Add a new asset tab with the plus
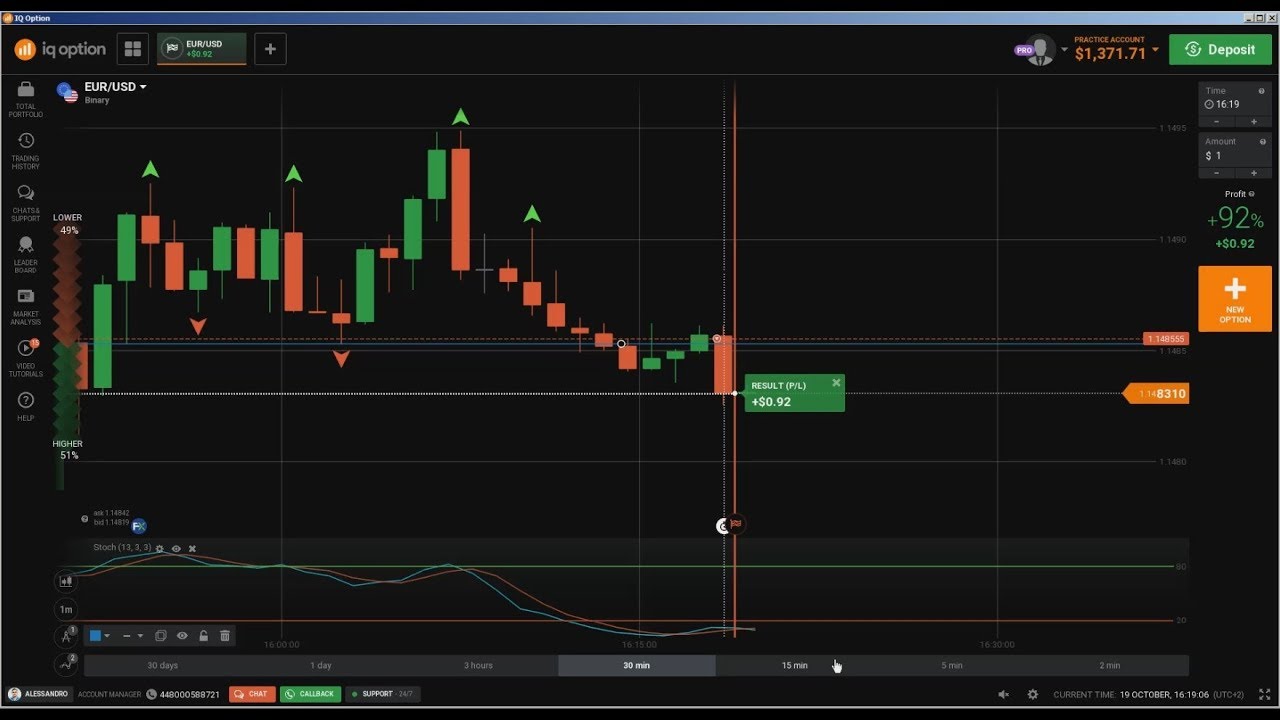Viewport: 1280px width, 720px height. pos(270,49)
